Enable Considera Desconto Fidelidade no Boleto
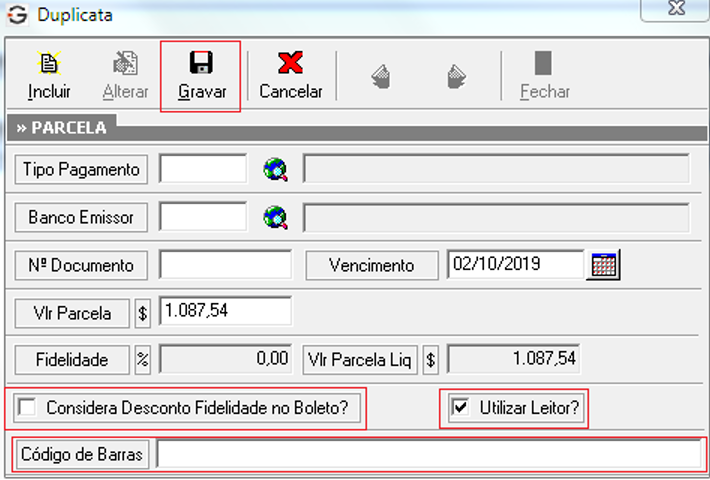The image size is (710, 480). click(27, 407)
